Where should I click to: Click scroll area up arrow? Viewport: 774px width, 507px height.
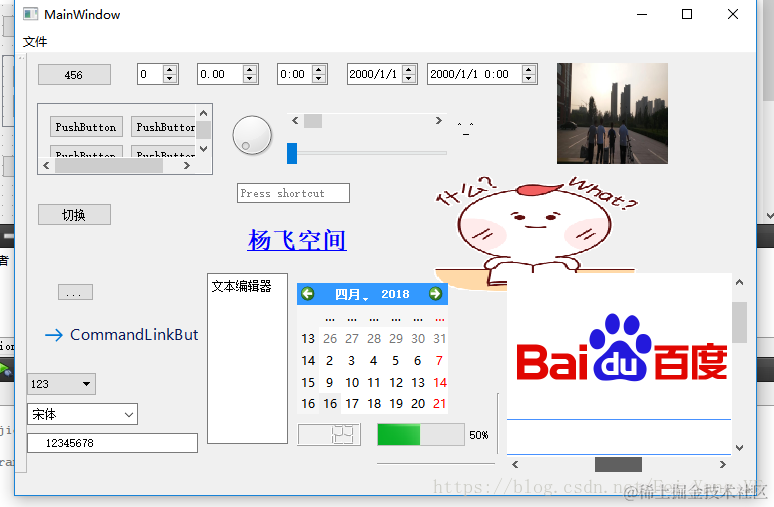[203, 113]
